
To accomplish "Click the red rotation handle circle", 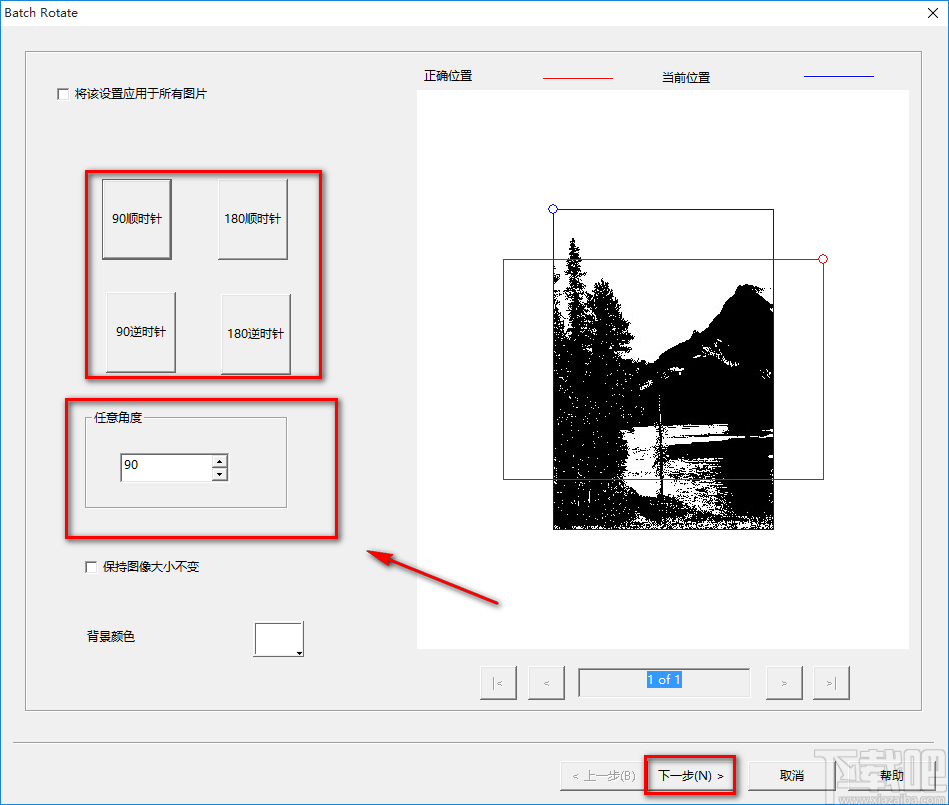I will coord(823,259).
